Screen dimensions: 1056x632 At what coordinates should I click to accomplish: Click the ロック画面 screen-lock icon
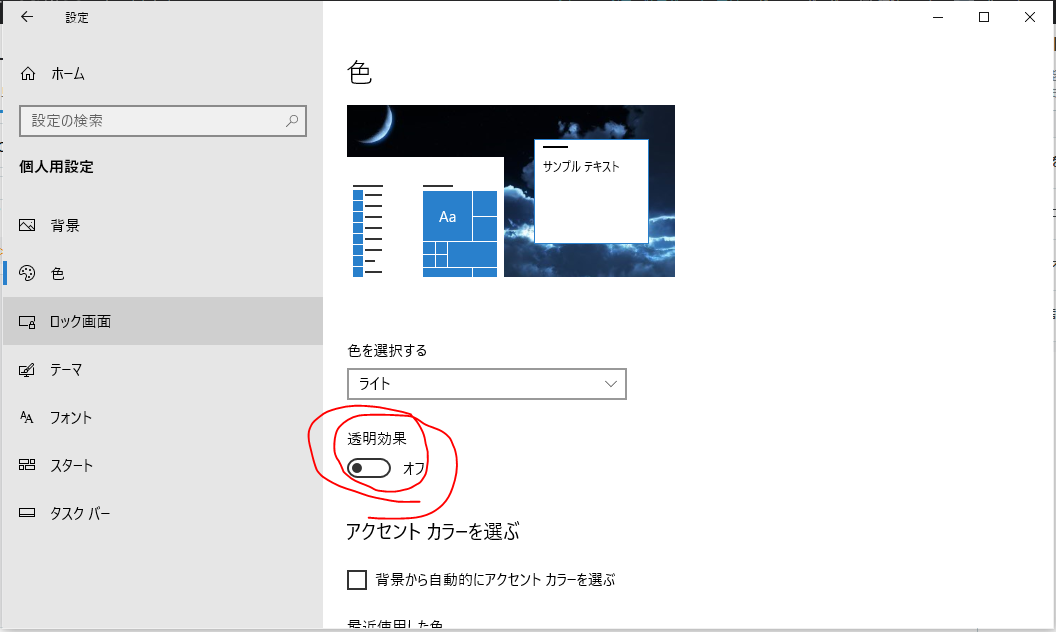point(27,321)
